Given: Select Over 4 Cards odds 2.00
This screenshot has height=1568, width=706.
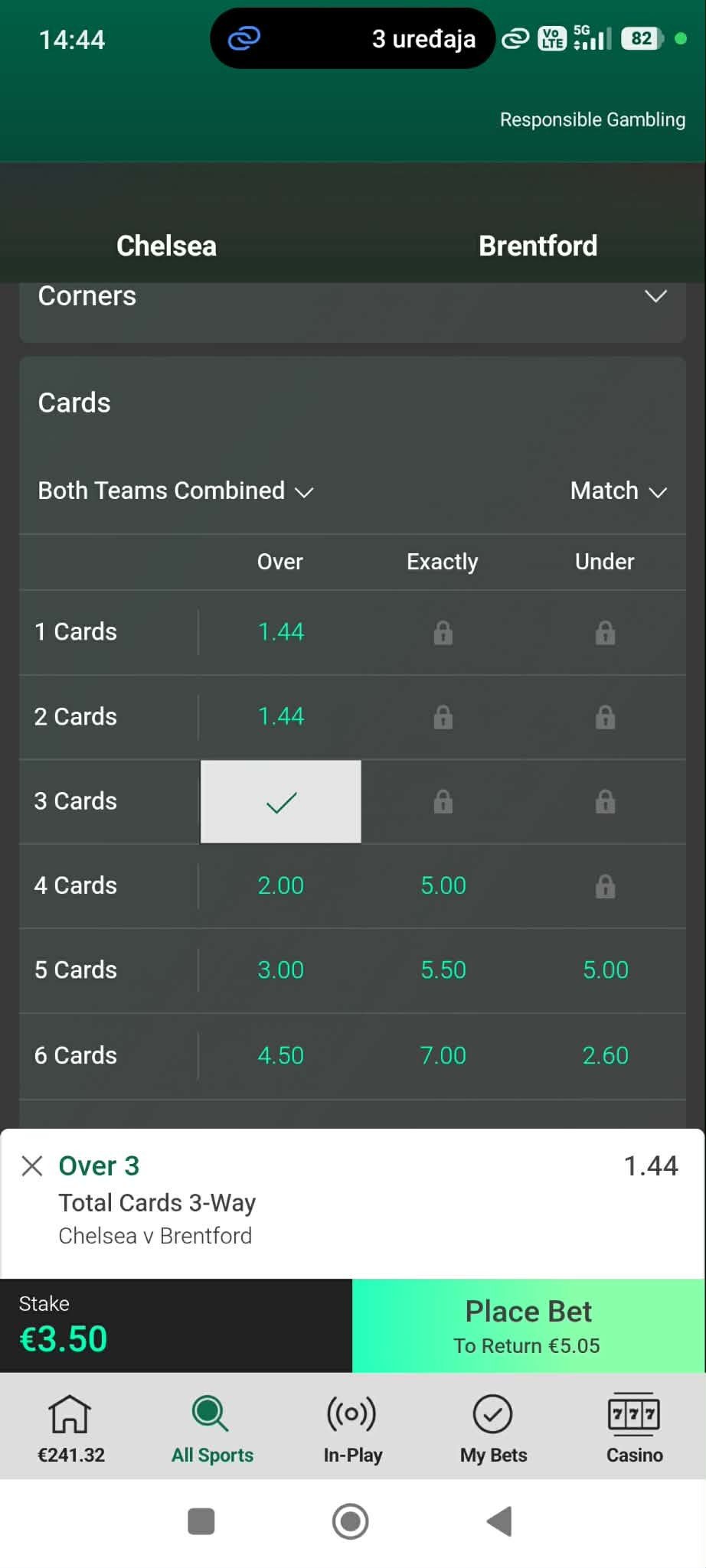Looking at the screenshot, I should [280, 886].
